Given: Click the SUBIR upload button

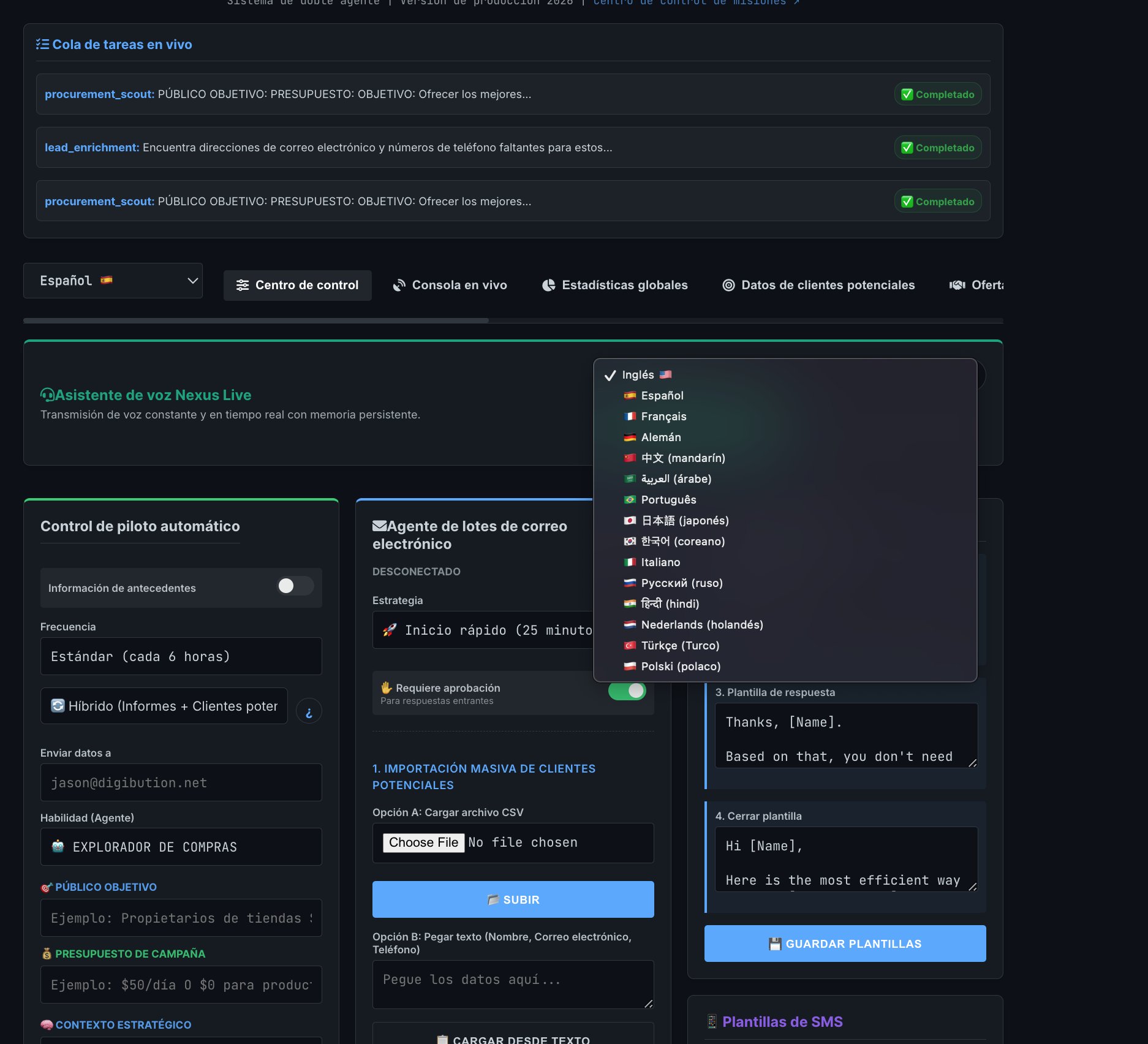Looking at the screenshot, I should tap(513, 899).
